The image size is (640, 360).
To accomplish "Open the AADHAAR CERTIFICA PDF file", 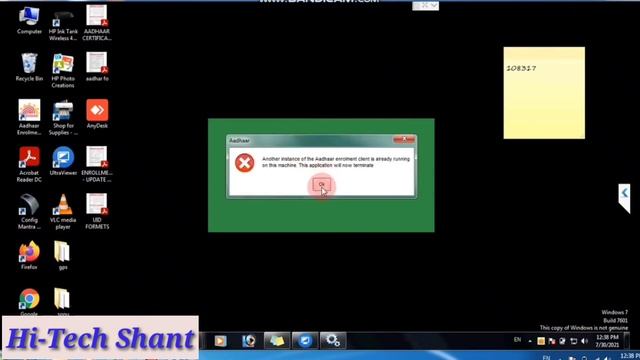I will (97, 23).
